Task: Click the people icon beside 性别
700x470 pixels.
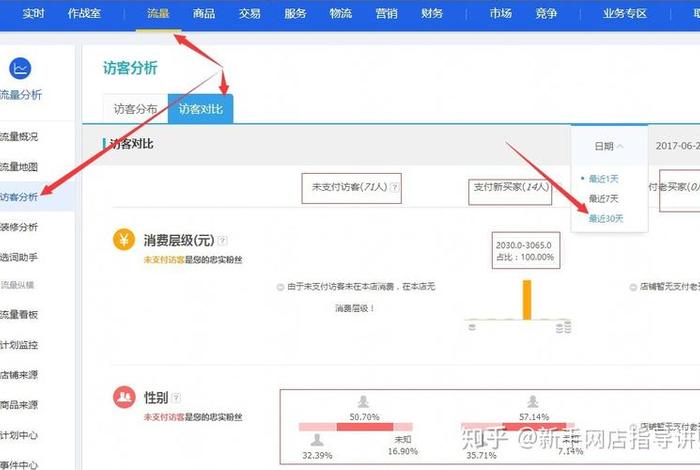Action: click(x=124, y=397)
